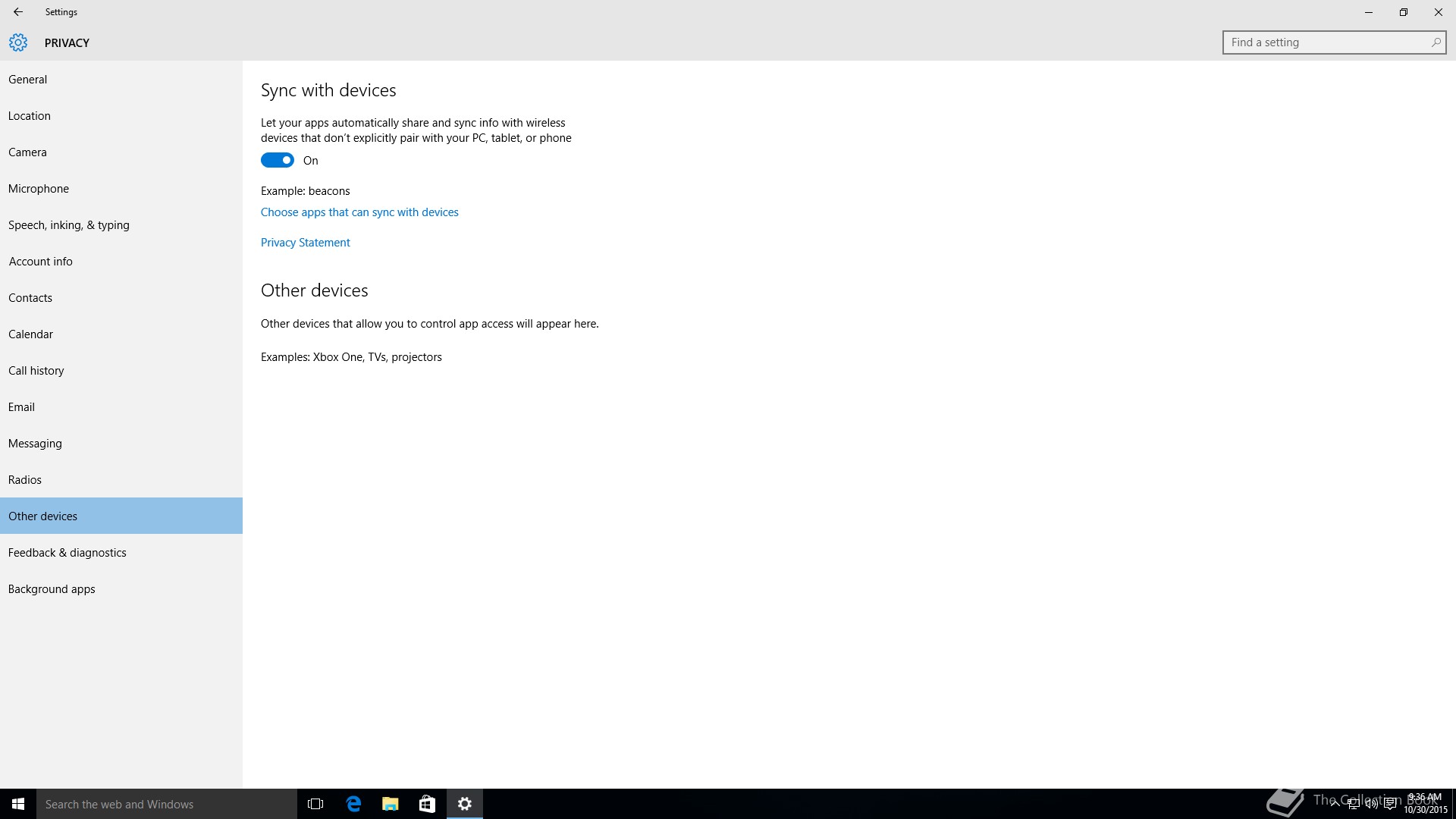Select the Location privacy category

coord(30,116)
